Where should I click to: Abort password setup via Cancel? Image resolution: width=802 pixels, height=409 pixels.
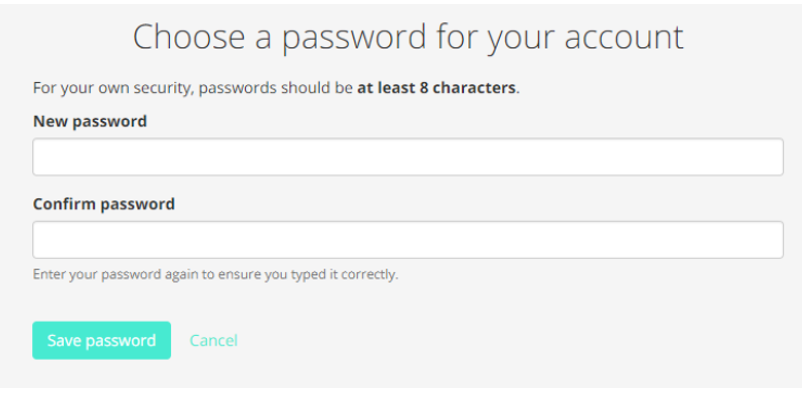[213, 340]
